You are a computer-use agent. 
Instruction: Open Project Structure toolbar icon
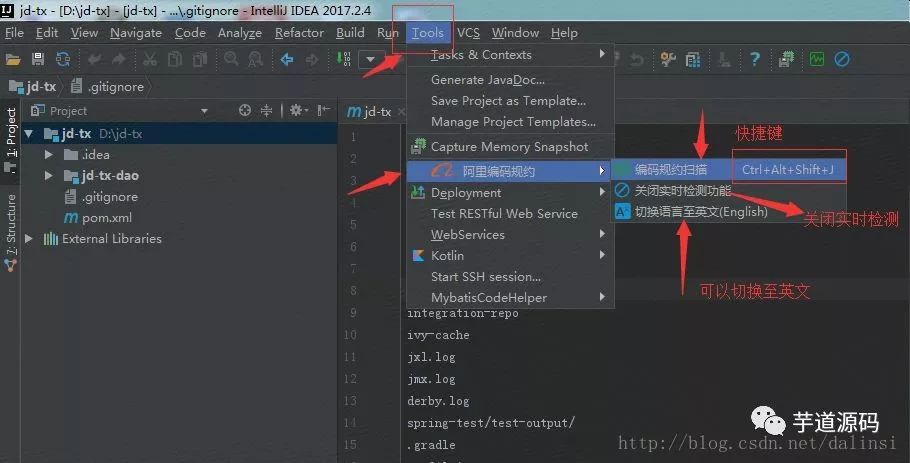click(x=692, y=59)
